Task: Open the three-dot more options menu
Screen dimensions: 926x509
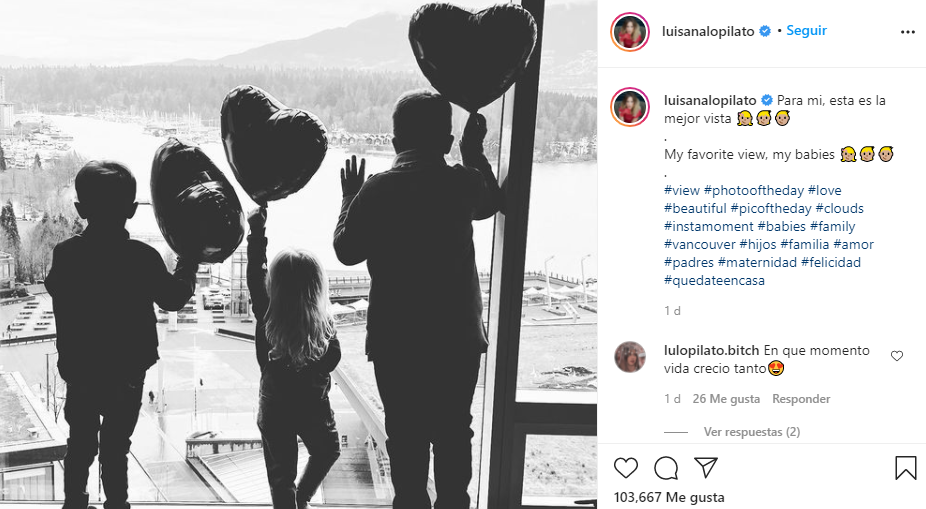Action: tap(908, 32)
